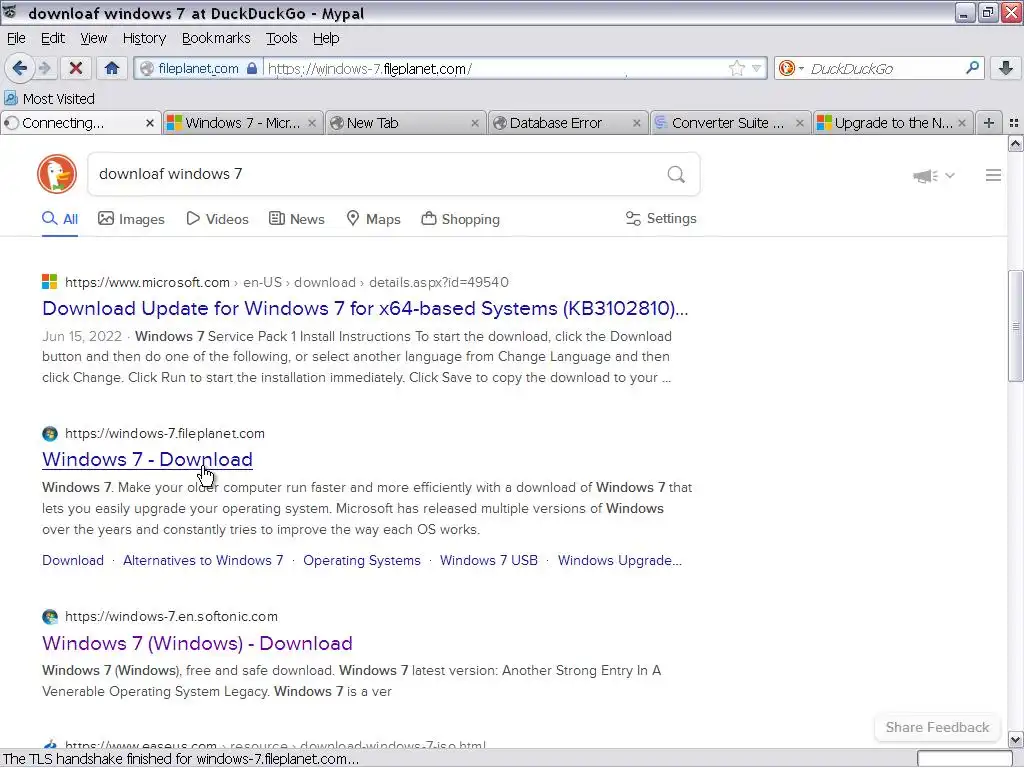Open the megaphone announcements dropdown
The height and width of the screenshot is (768, 1024).
coord(934,175)
